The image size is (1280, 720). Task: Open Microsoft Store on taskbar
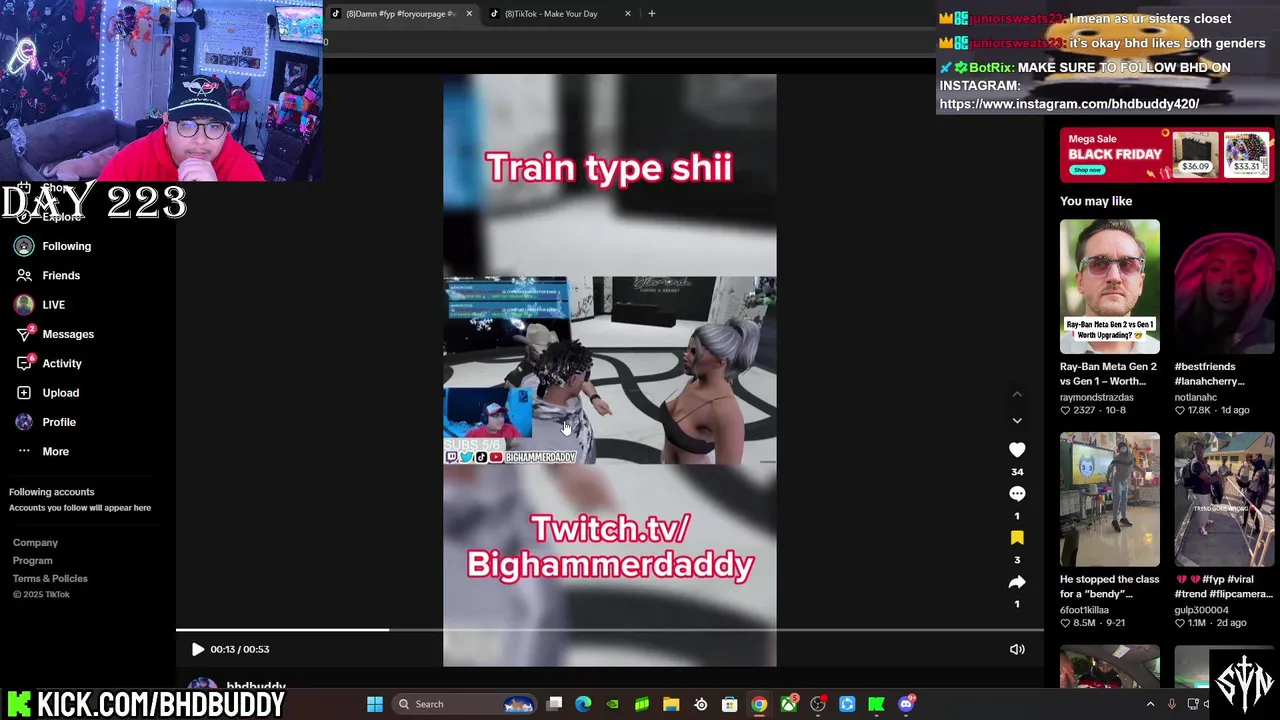pos(730,704)
